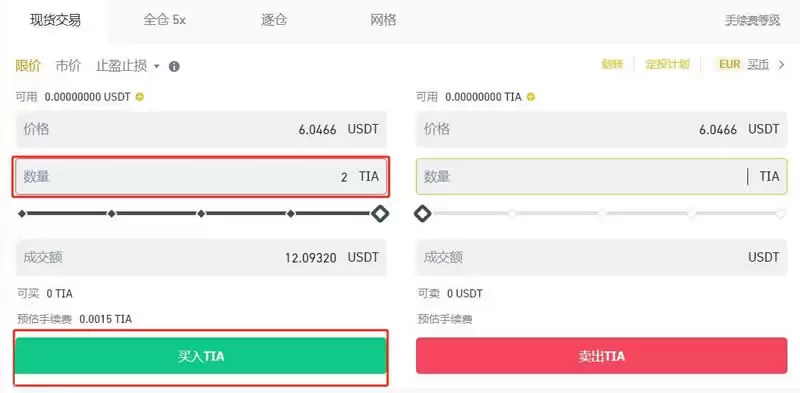Open the 逐仓 tab
The height and width of the screenshot is (393, 800).
point(274,20)
